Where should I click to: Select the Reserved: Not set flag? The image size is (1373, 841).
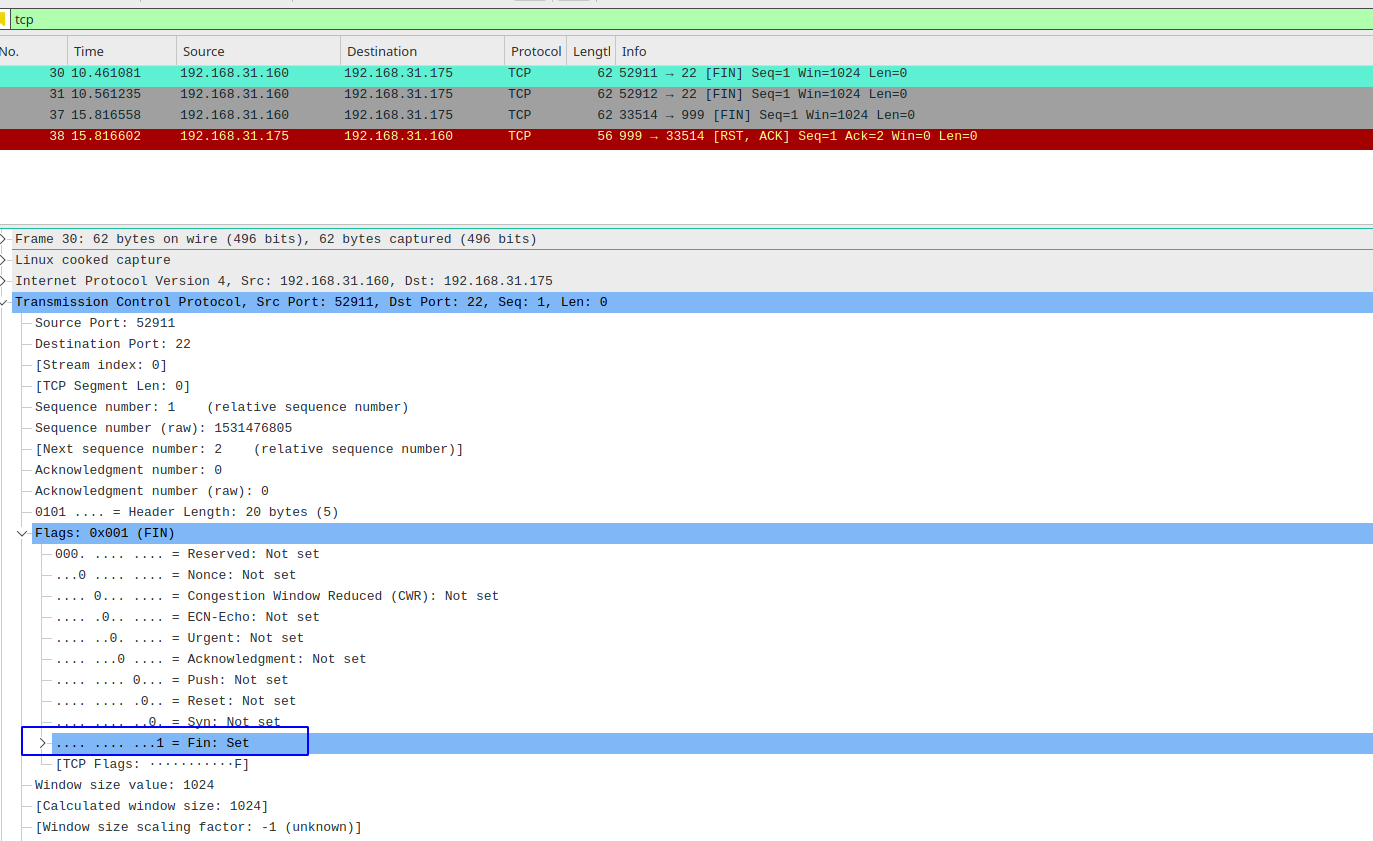(188, 554)
